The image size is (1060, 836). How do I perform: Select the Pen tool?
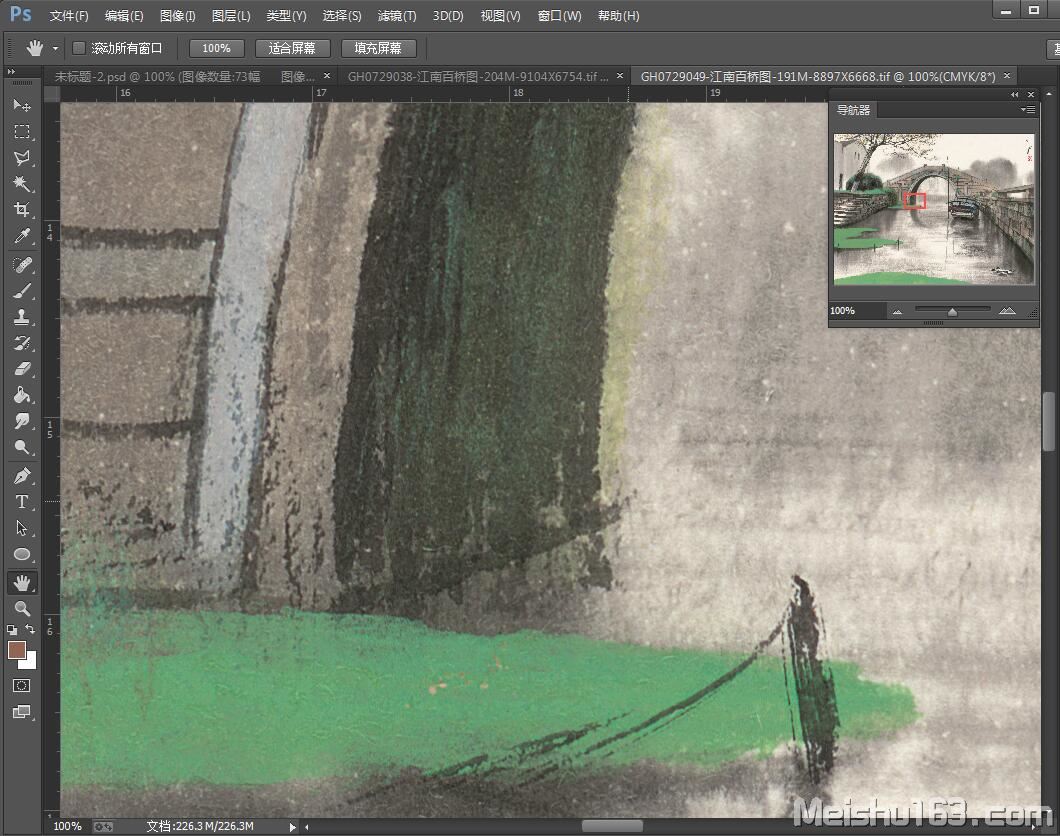pos(22,476)
